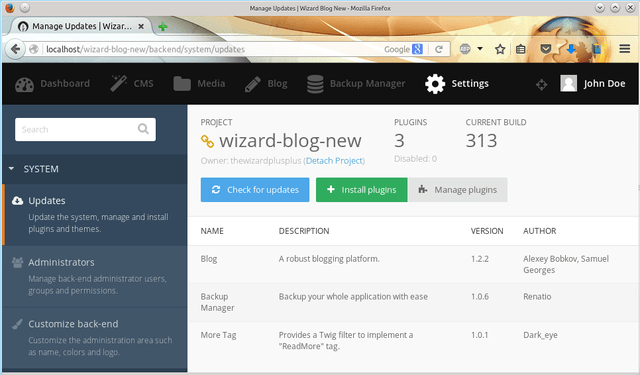Open Firefox hamburger menu
The width and height of the screenshot is (640, 375).
[624, 49]
